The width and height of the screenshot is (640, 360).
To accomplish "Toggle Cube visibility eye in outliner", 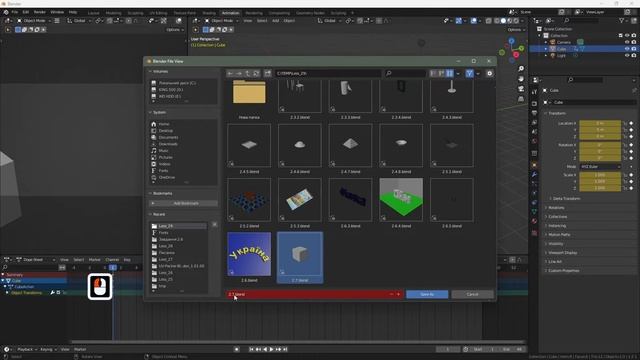I will pos(627,49).
